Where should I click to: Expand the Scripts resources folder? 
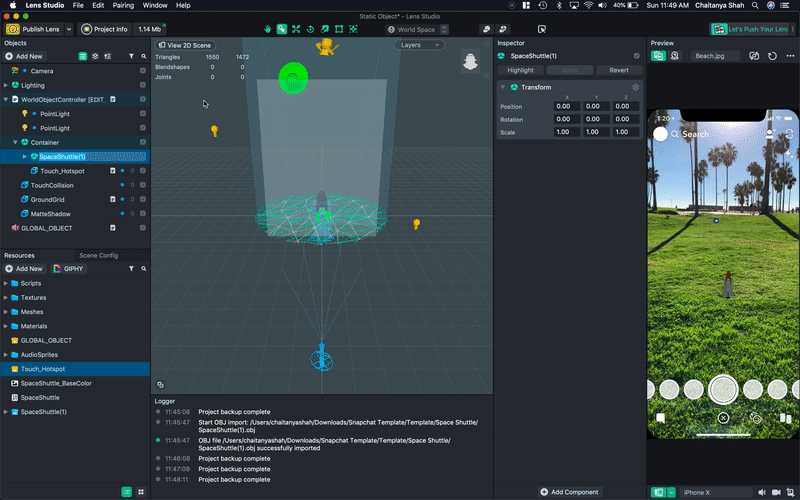(x=6, y=283)
